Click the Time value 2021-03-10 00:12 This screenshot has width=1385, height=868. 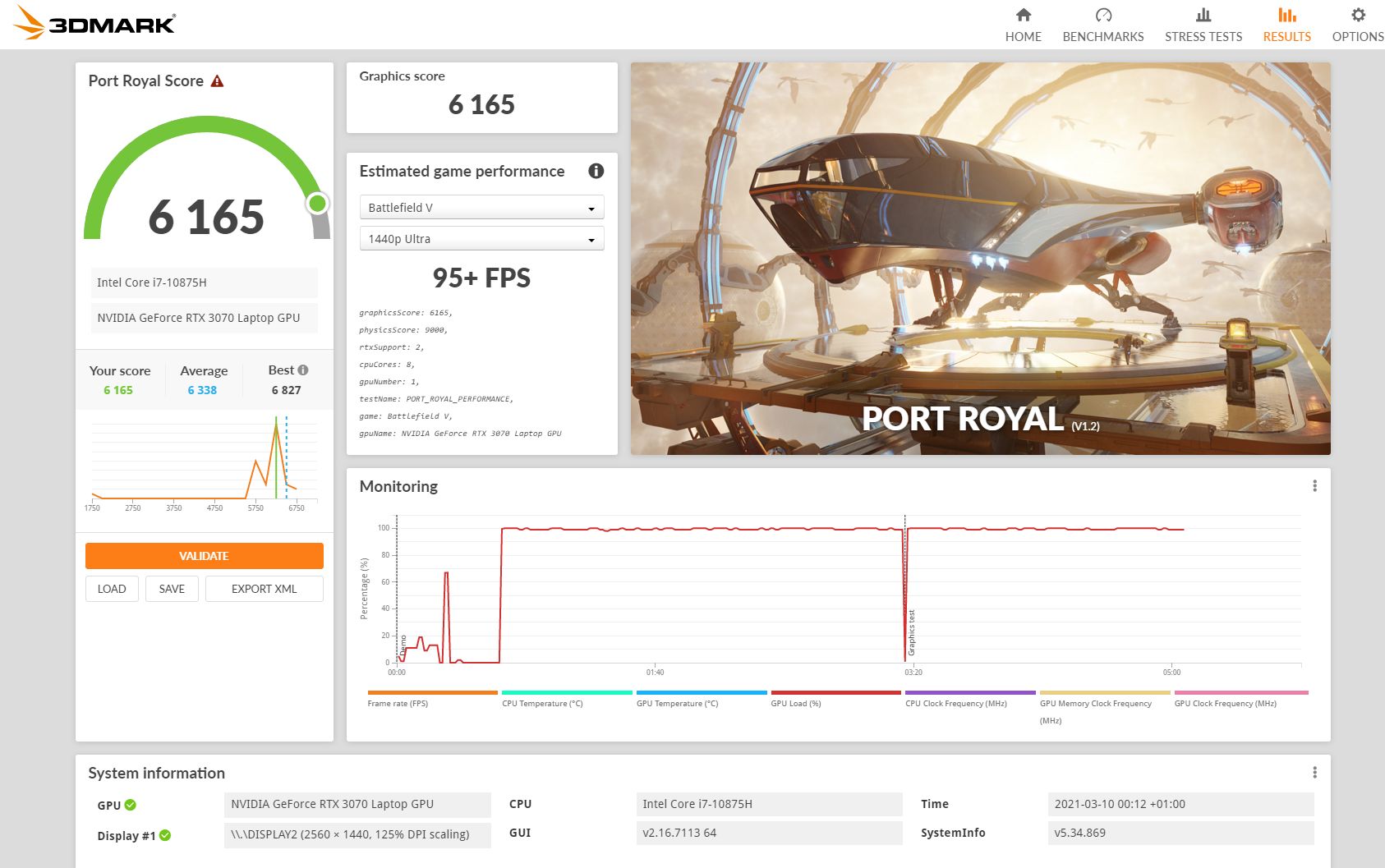click(x=1181, y=804)
